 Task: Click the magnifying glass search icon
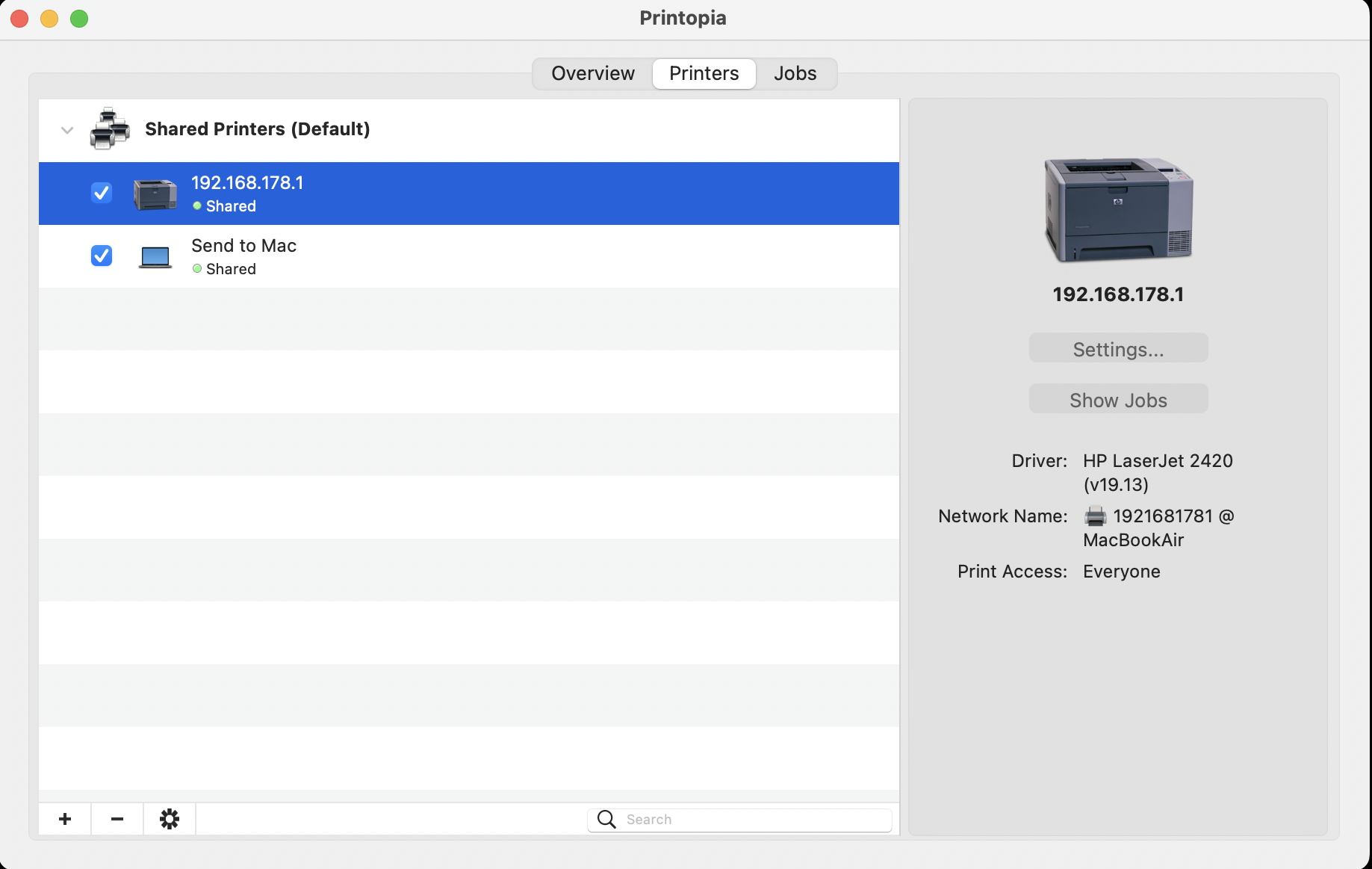click(x=606, y=820)
